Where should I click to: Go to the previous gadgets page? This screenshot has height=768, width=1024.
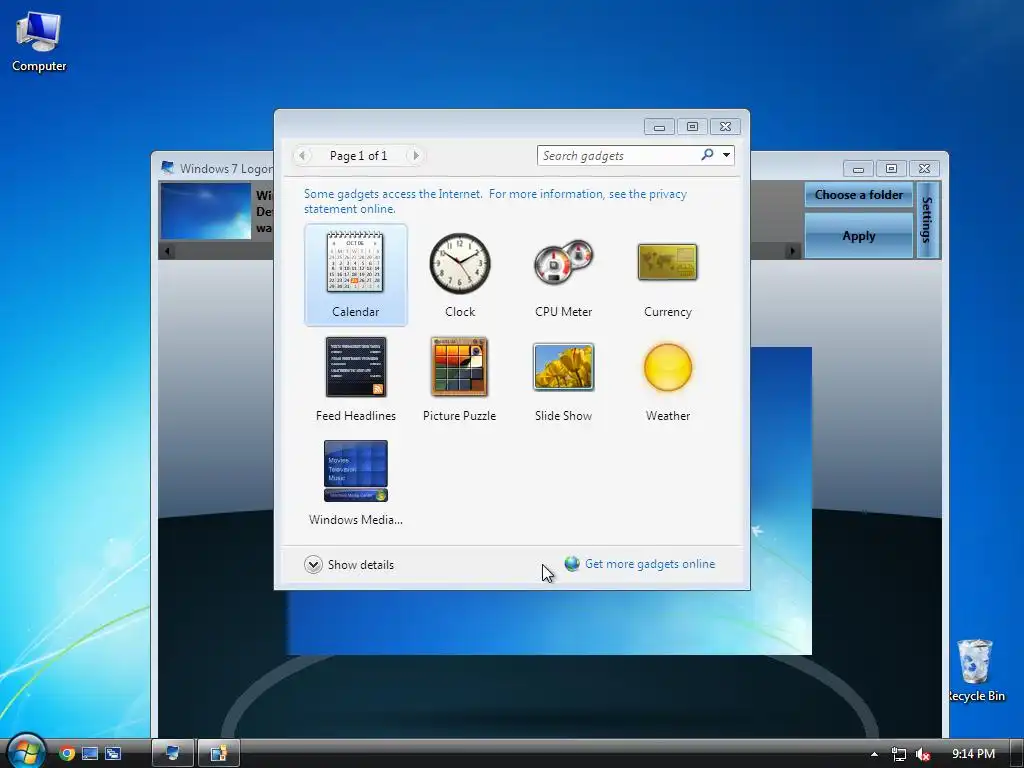coord(302,155)
